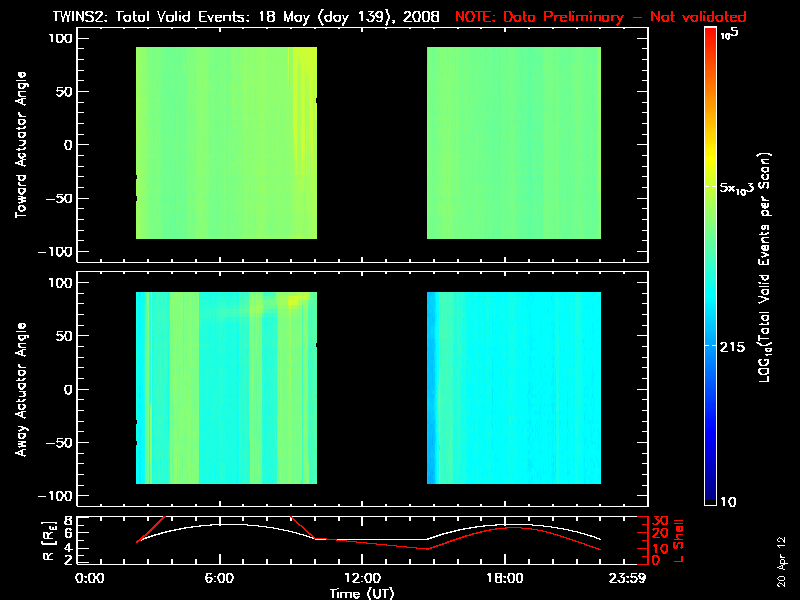Viewport: 800px width, 600px height.
Task: Click the 12:00 tick on time axis
Action: tap(362, 577)
